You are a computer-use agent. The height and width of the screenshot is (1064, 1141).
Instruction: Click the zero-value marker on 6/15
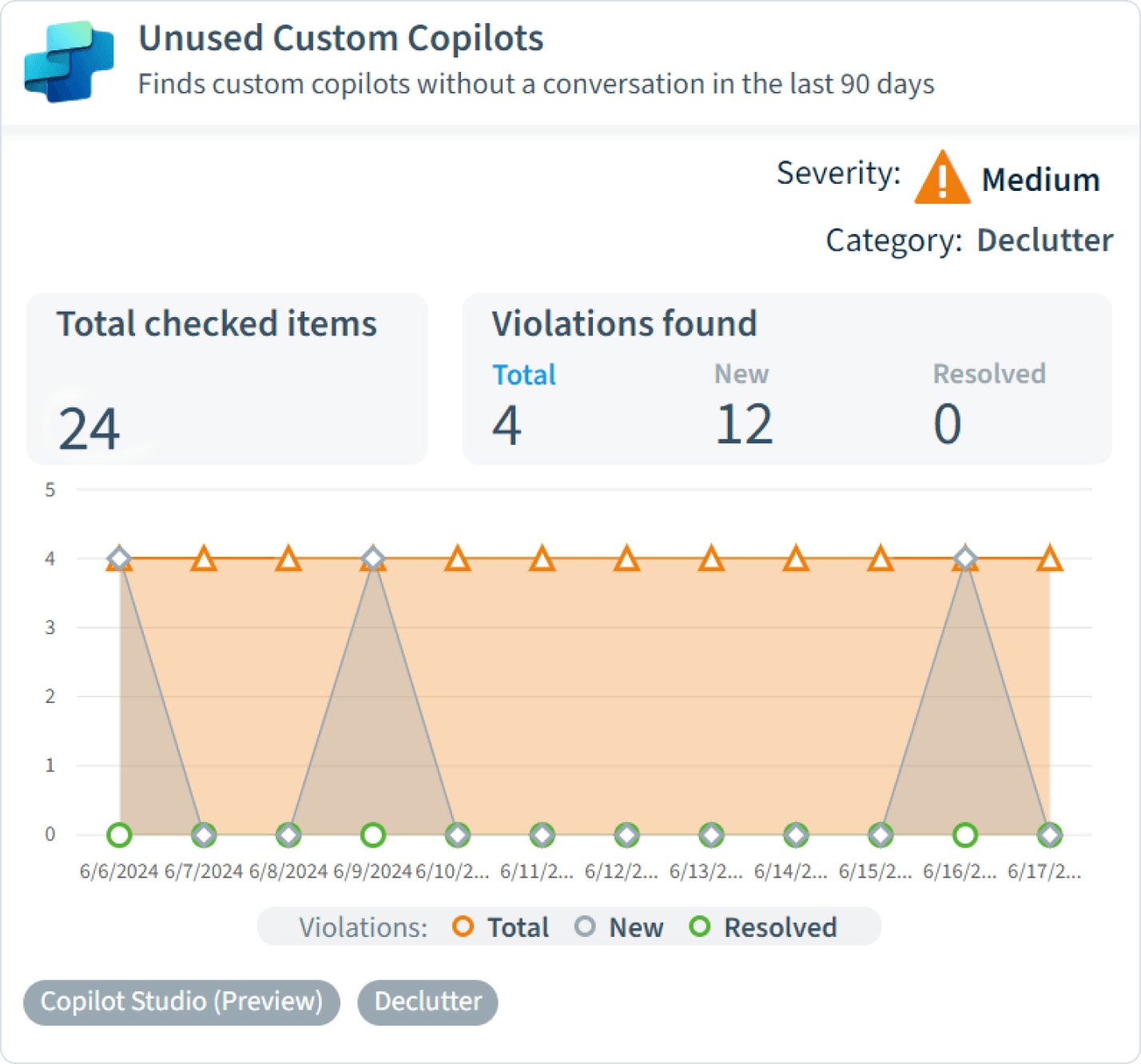(x=881, y=835)
